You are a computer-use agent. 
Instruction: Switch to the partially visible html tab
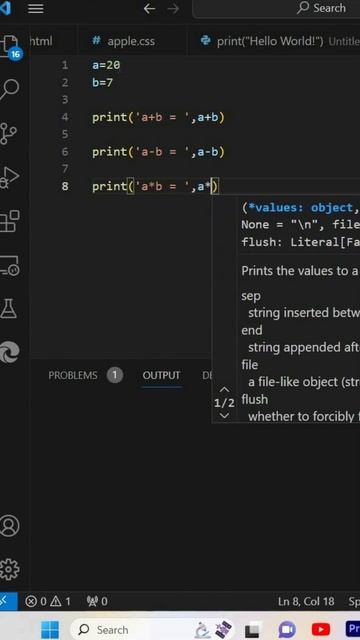[41, 41]
